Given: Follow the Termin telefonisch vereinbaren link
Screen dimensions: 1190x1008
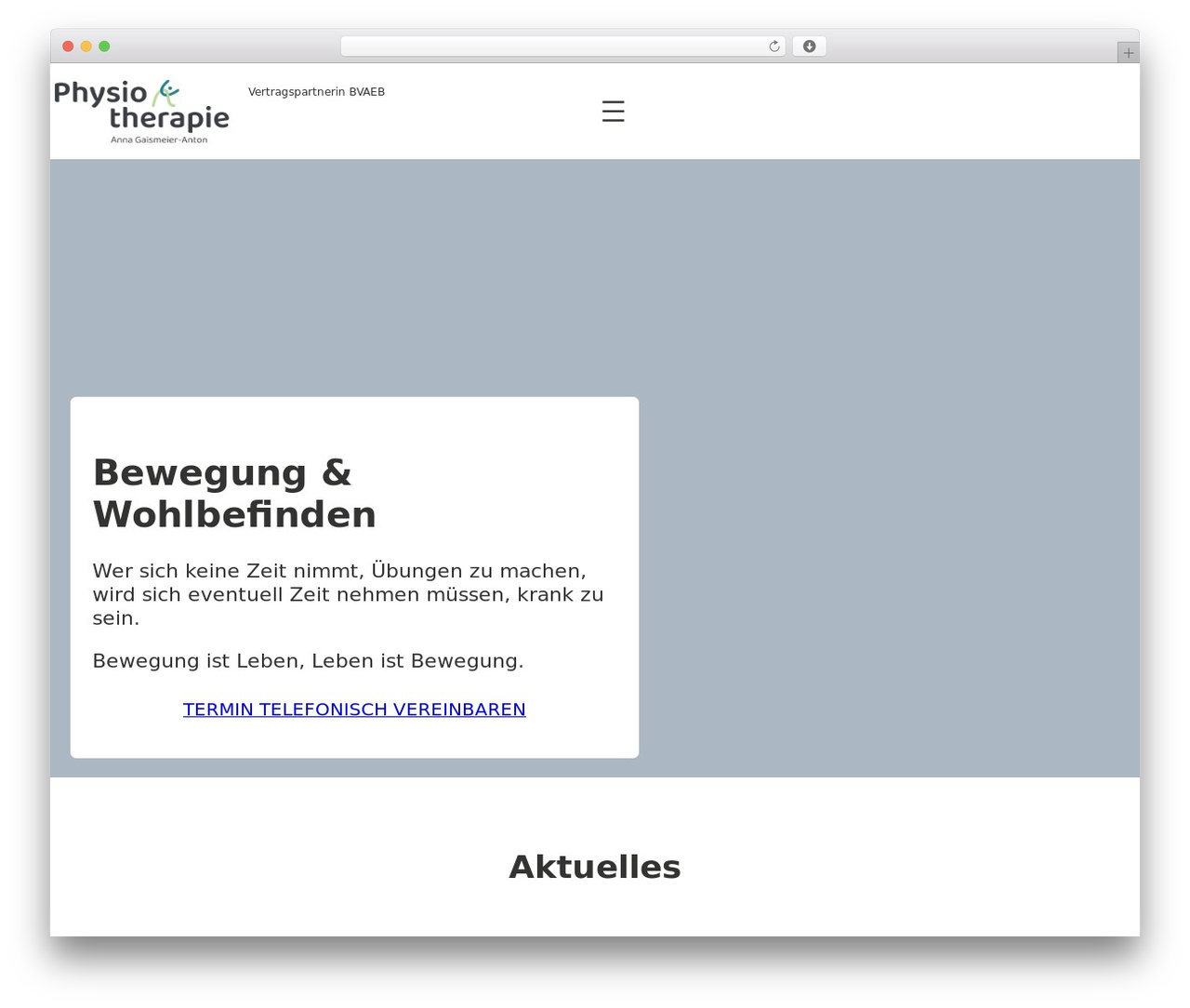Looking at the screenshot, I should click(x=354, y=710).
